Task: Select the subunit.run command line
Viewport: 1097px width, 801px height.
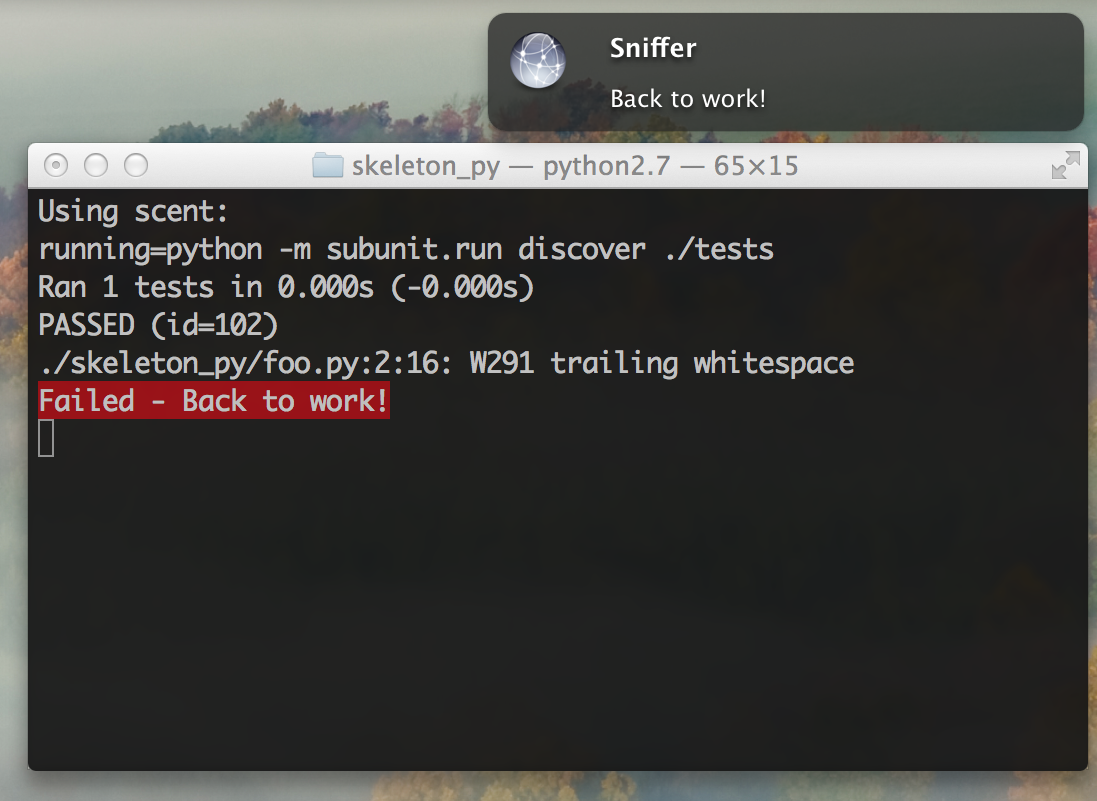Action: (x=404, y=249)
